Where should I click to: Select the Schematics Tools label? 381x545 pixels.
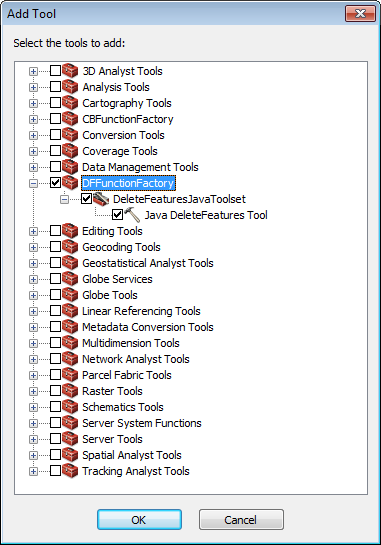123,407
